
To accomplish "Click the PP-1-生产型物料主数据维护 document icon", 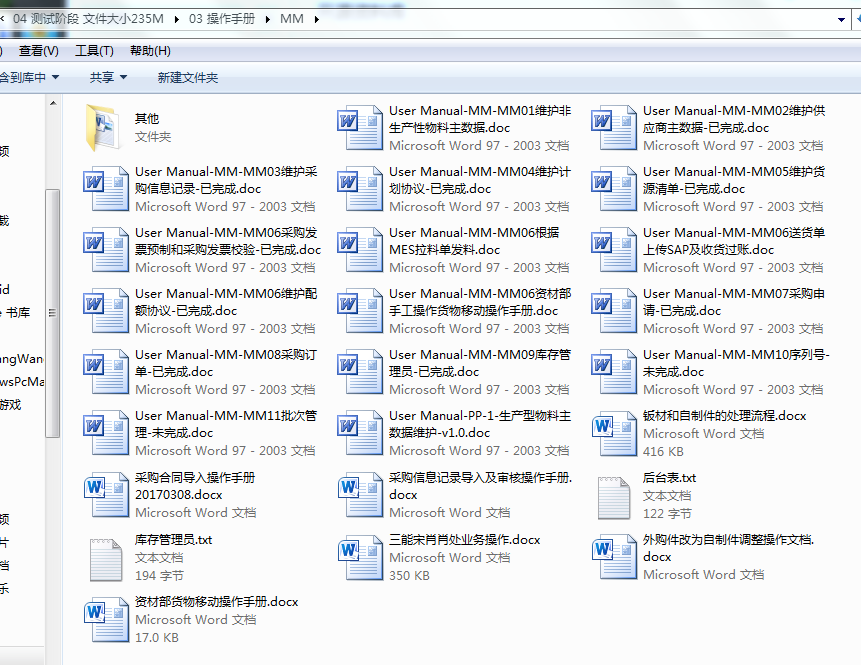I will point(360,433).
